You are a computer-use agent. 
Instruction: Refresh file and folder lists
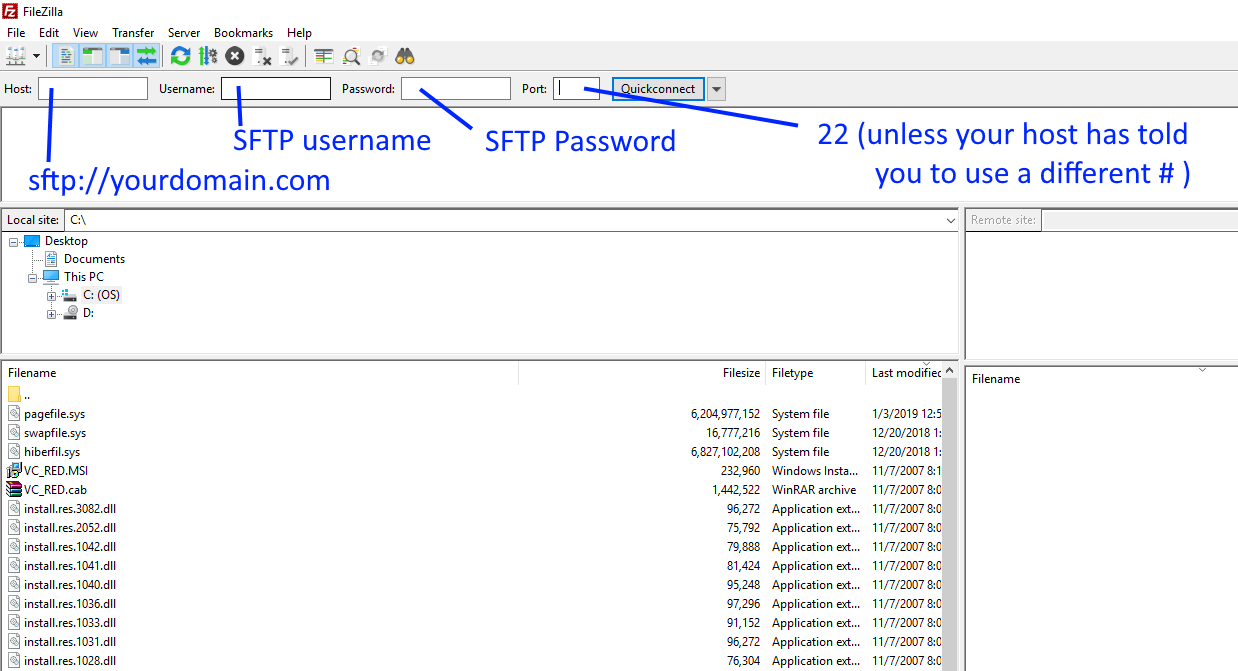click(x=180, y=56)
